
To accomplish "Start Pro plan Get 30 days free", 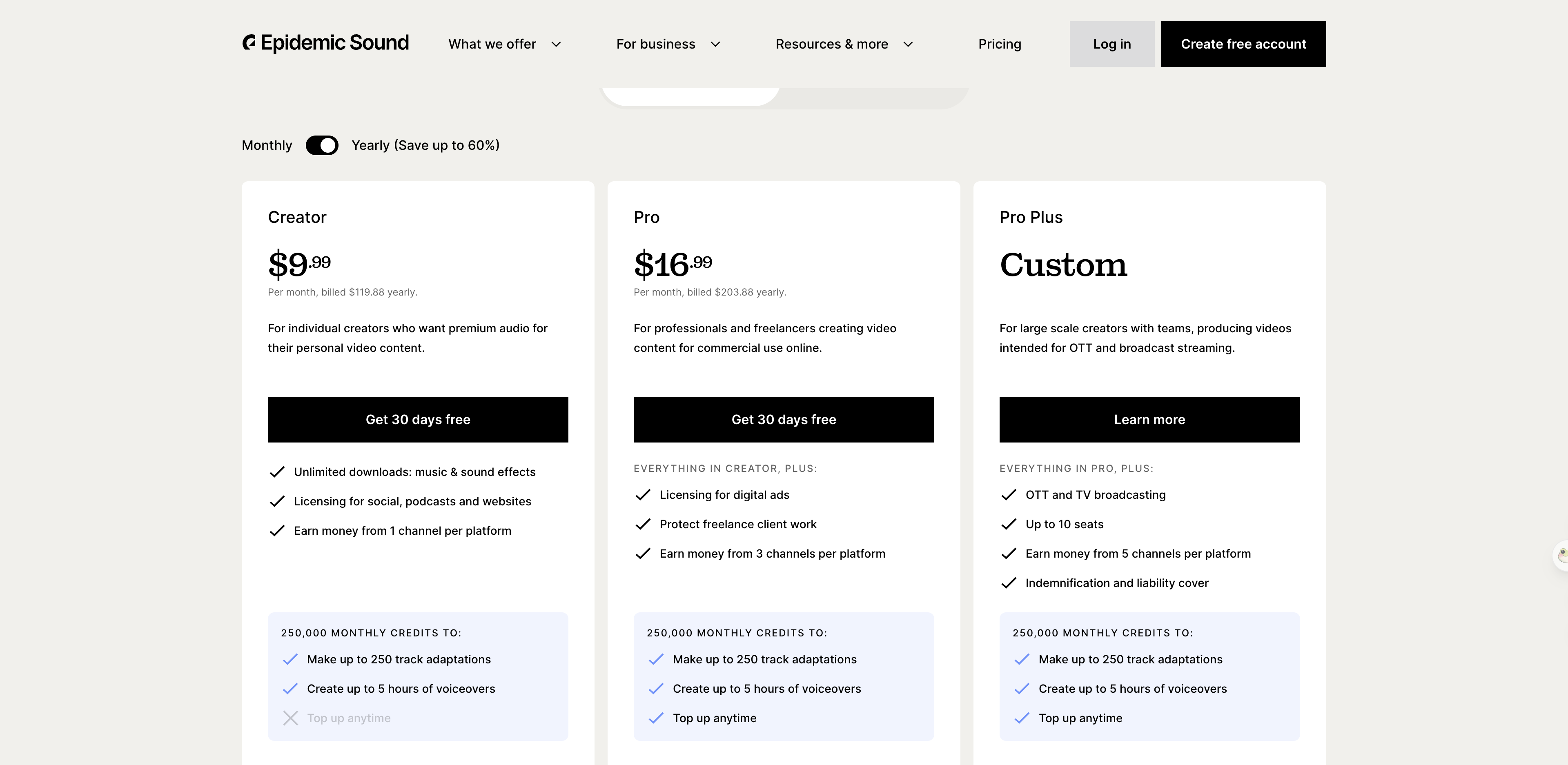I will (784, 419).
